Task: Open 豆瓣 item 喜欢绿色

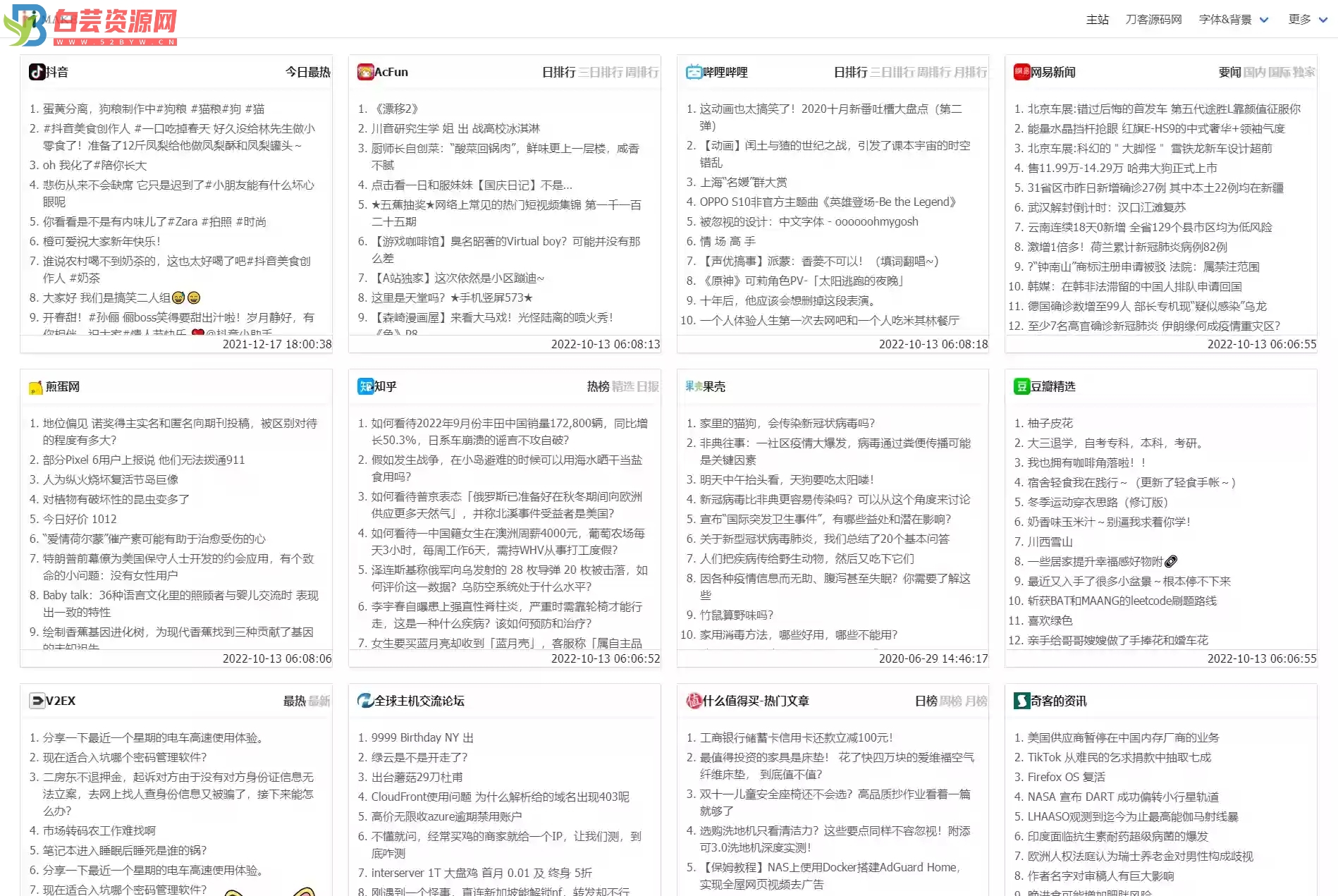Action: [1050, 620]
